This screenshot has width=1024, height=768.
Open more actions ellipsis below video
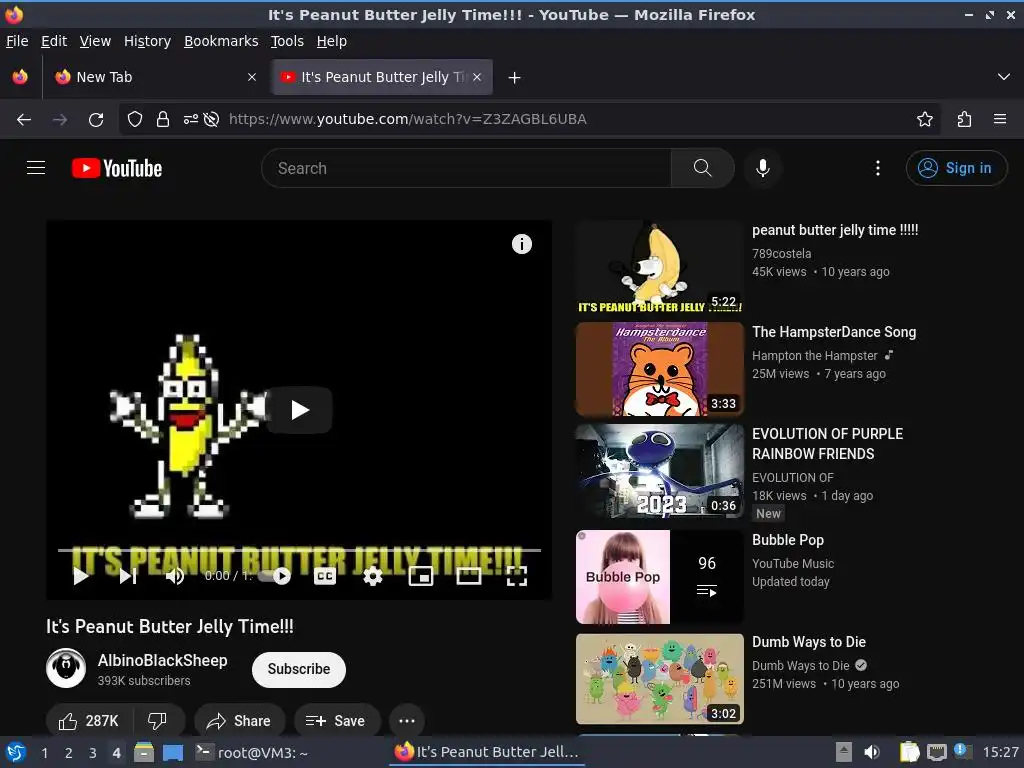pyautogui.click(x=407, y=721)
